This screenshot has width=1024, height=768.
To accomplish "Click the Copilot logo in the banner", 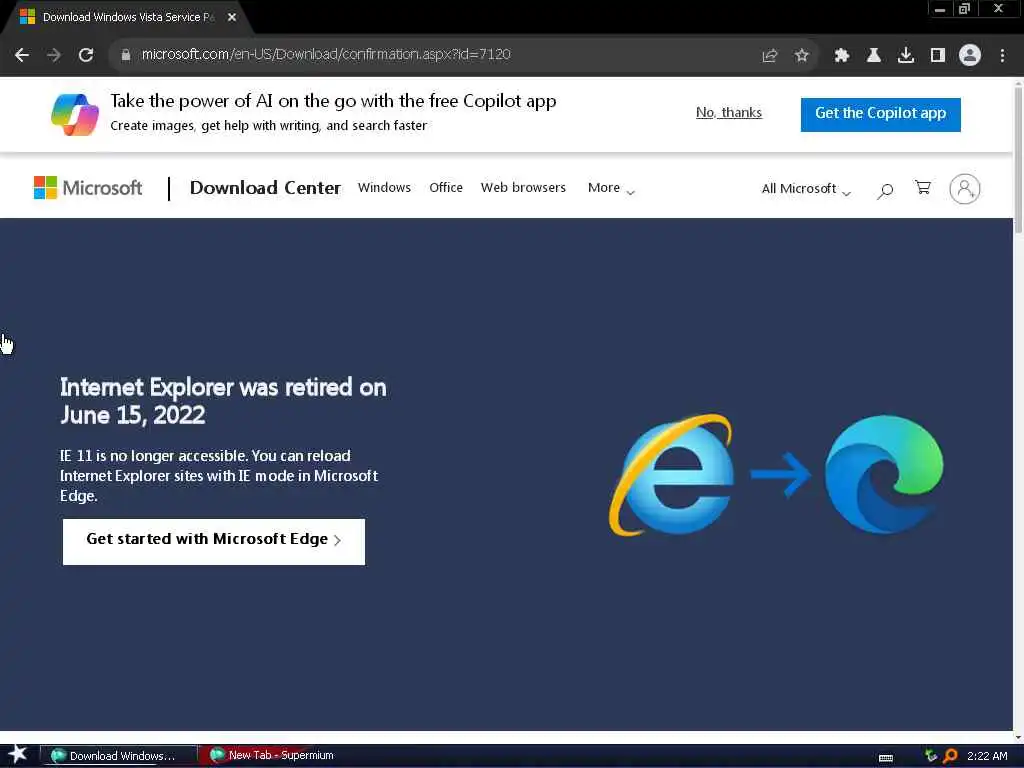I will pos(75,114).
